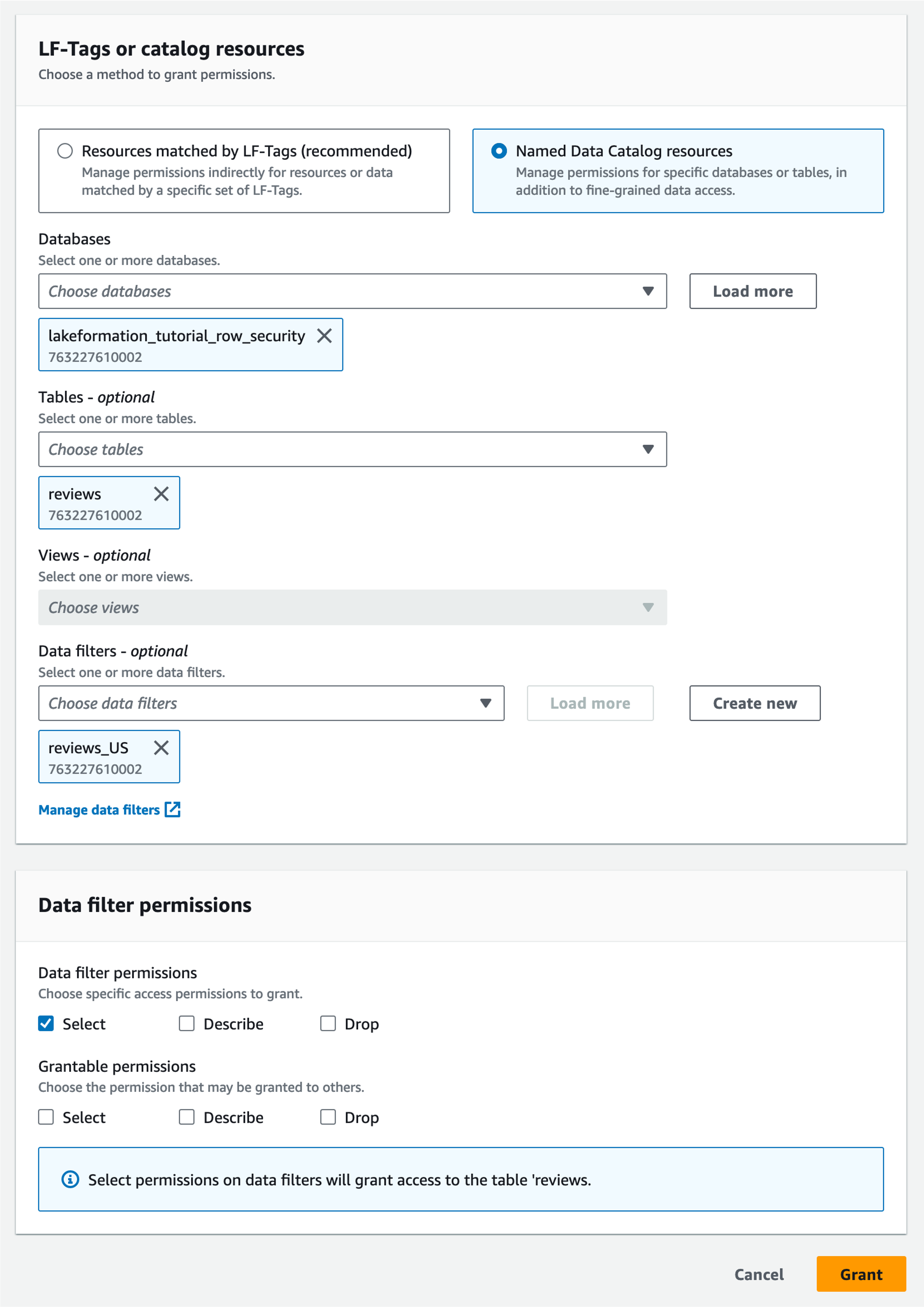The height and width of the screenshot is (1307, 924).
Task: Click Create new data filter button
Action: coord(754,703)
